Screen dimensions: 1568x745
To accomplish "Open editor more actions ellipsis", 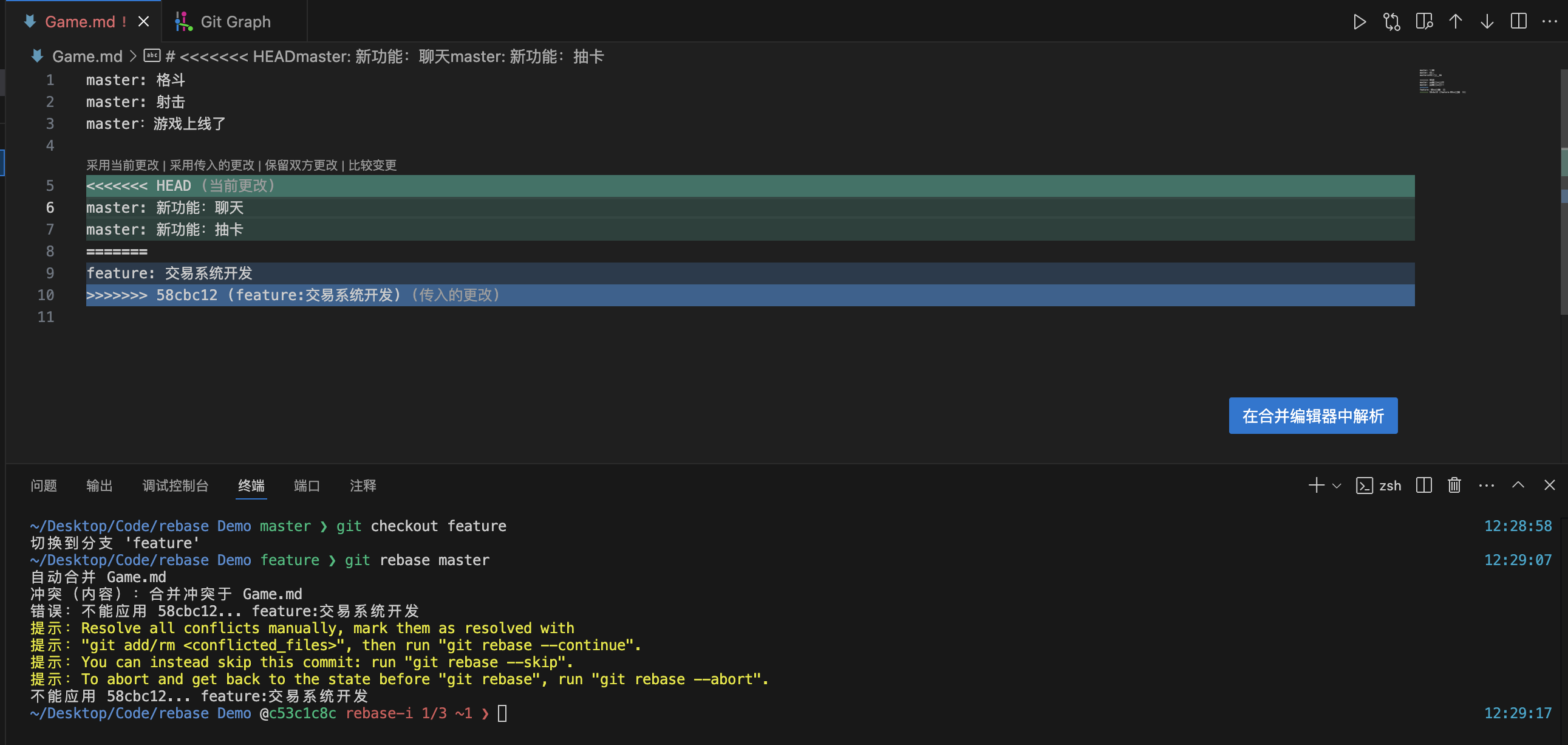I will [1550, 22].
